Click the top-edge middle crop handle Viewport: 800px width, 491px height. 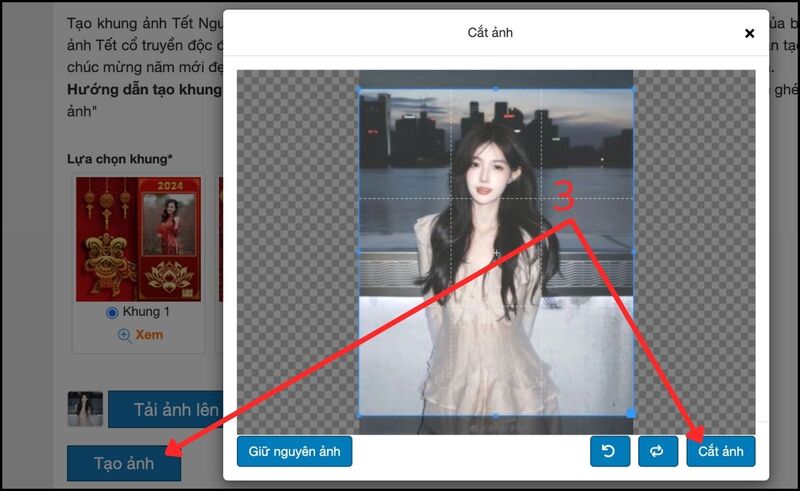(x=496, y=89)
